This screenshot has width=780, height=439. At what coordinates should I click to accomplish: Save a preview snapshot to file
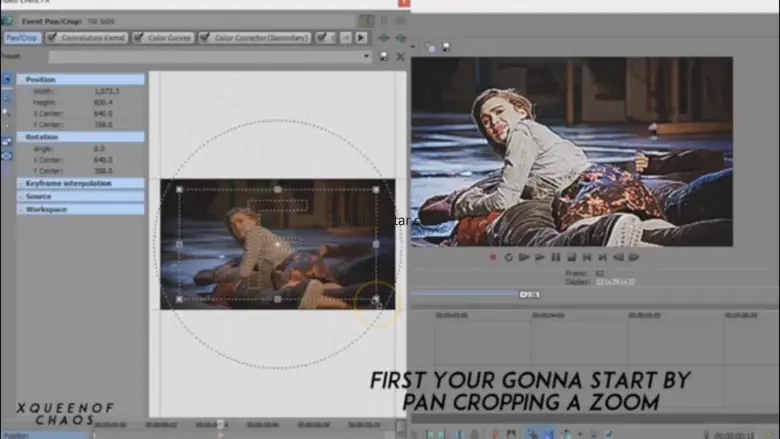446,47
